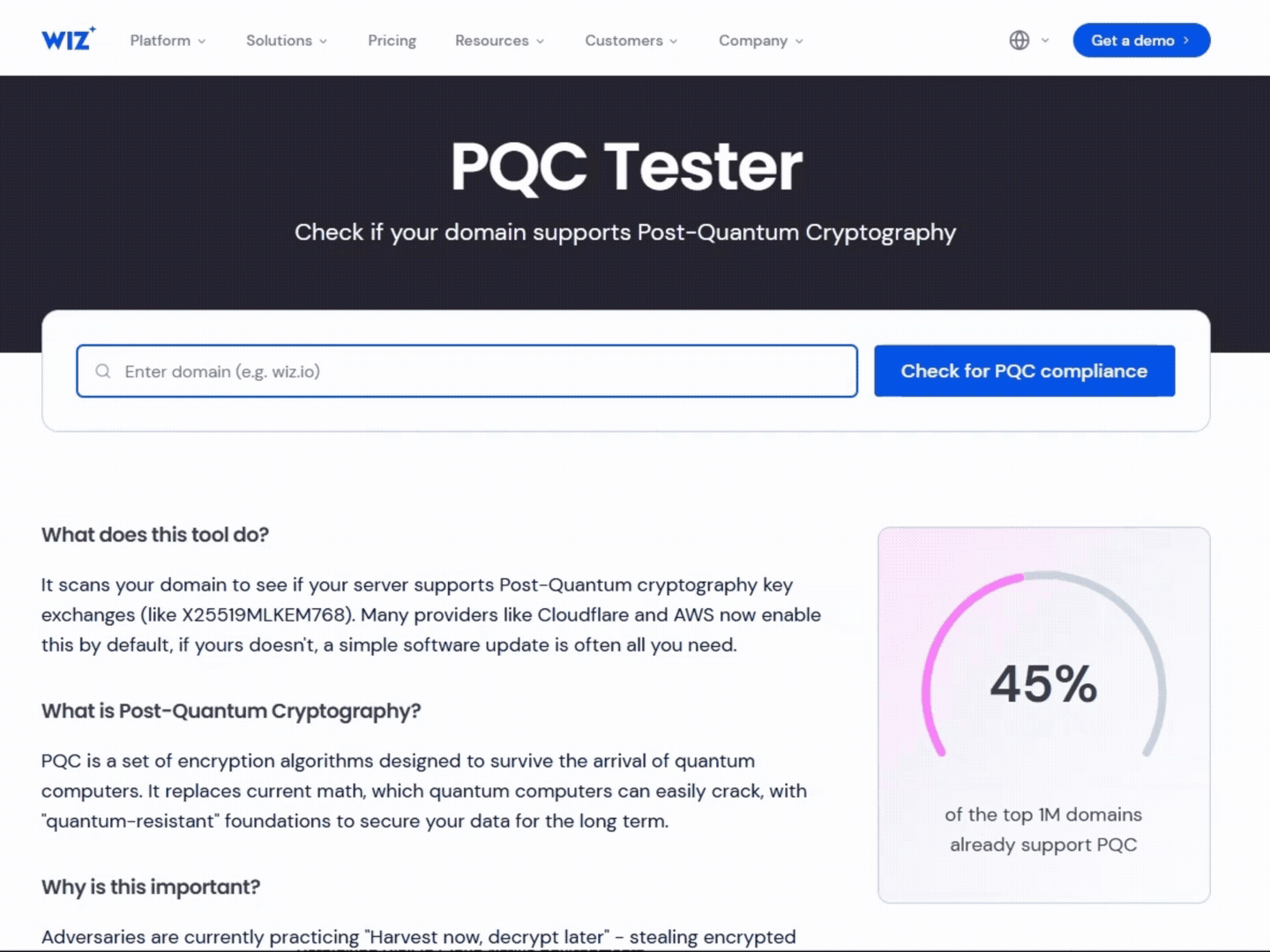Open the Customers navigation menu
The width and height of the screenshot is (1270, 952).
[624, 41]
